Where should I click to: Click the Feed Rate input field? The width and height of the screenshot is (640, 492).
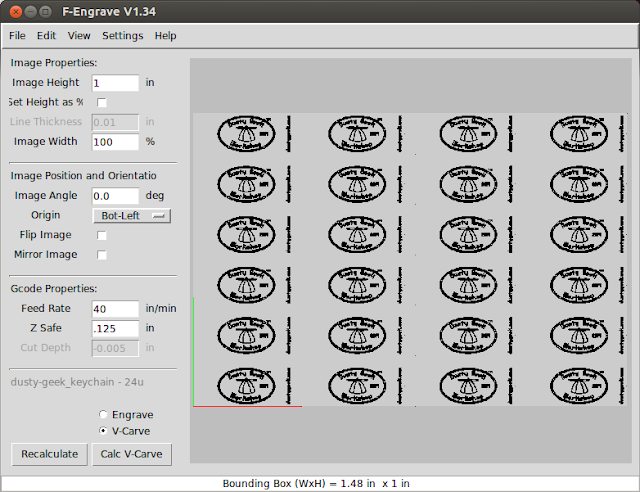pyautogui.click(x=115, y=308)
